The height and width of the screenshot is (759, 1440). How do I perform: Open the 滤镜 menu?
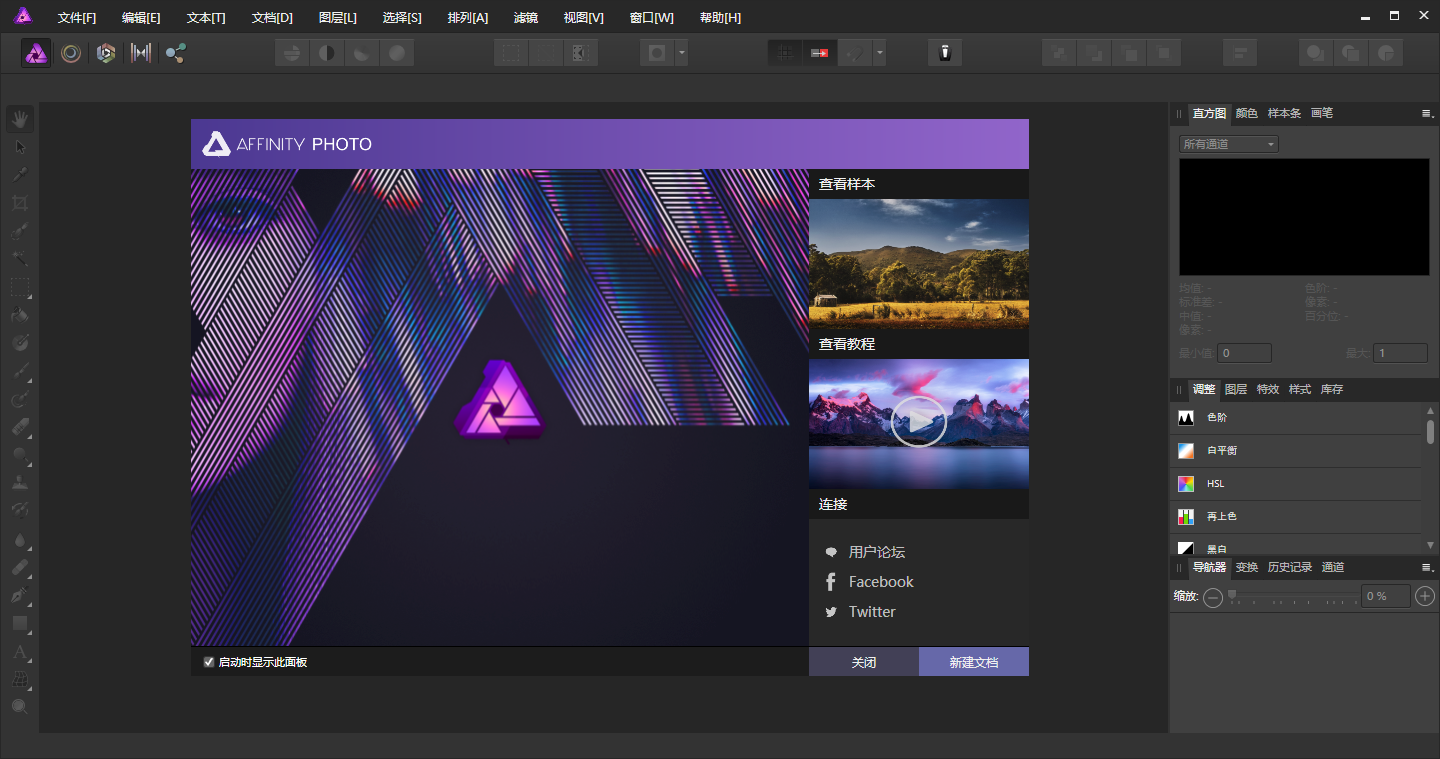525,18
